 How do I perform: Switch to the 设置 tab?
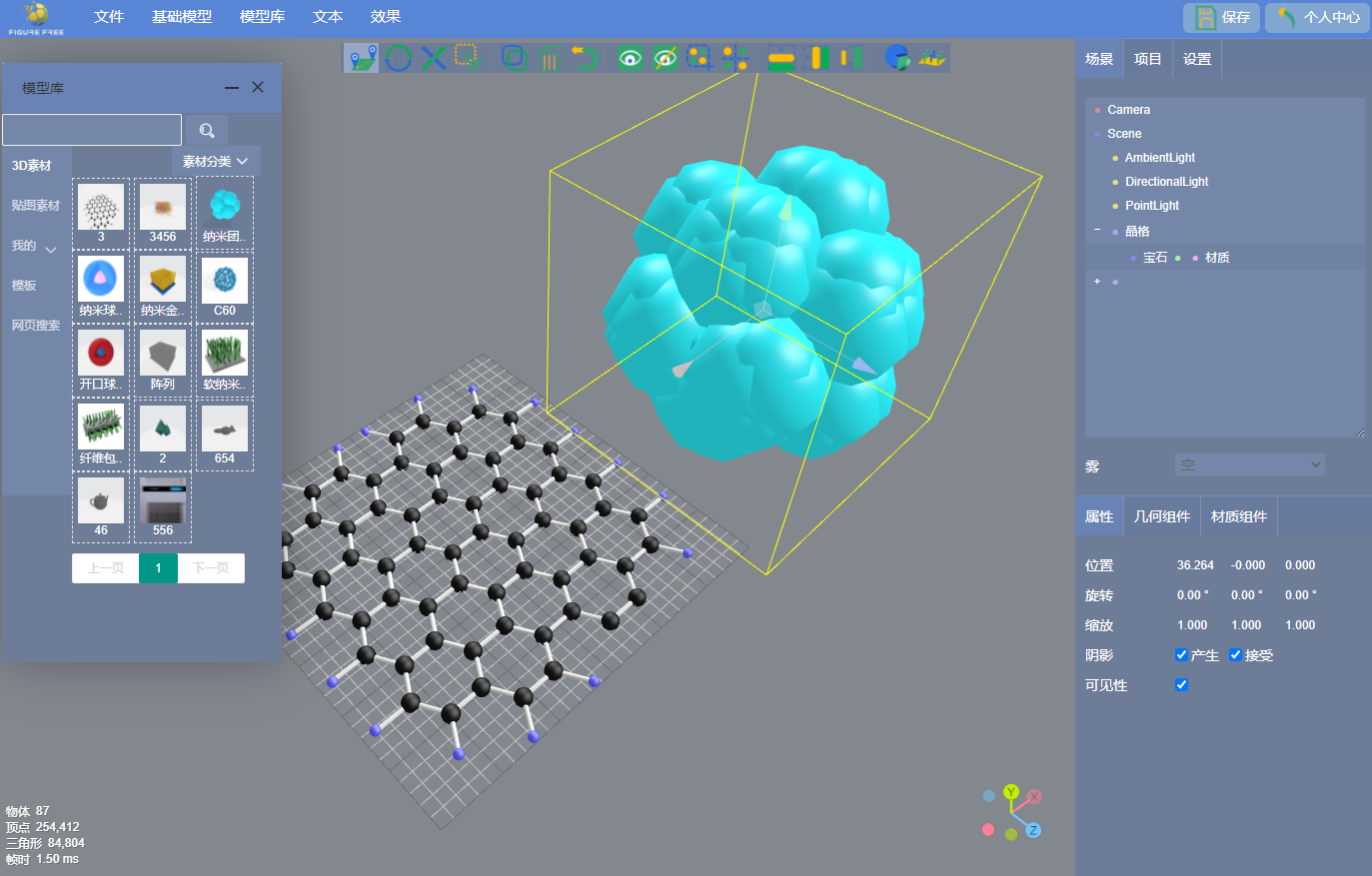(x=1197, y=59)
